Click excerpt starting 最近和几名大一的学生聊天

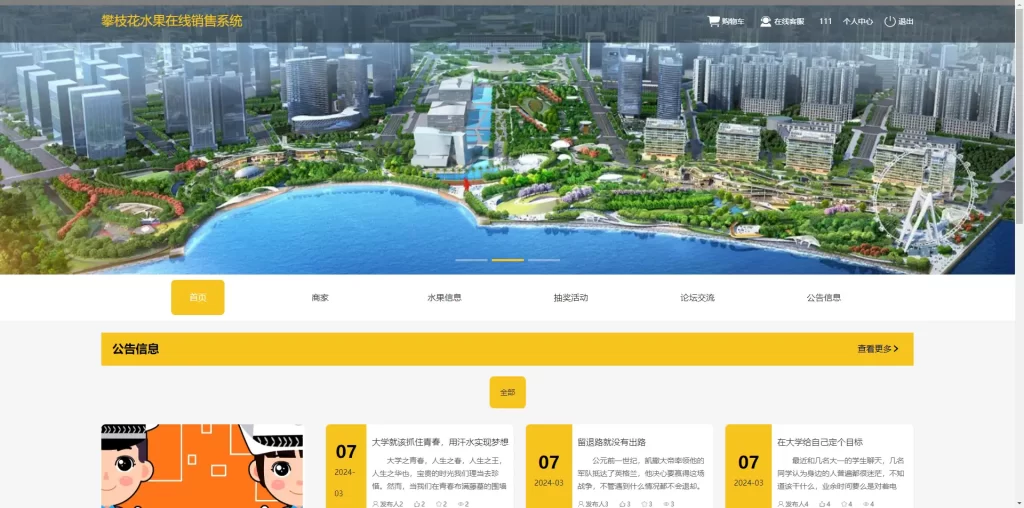coord(840,473)
